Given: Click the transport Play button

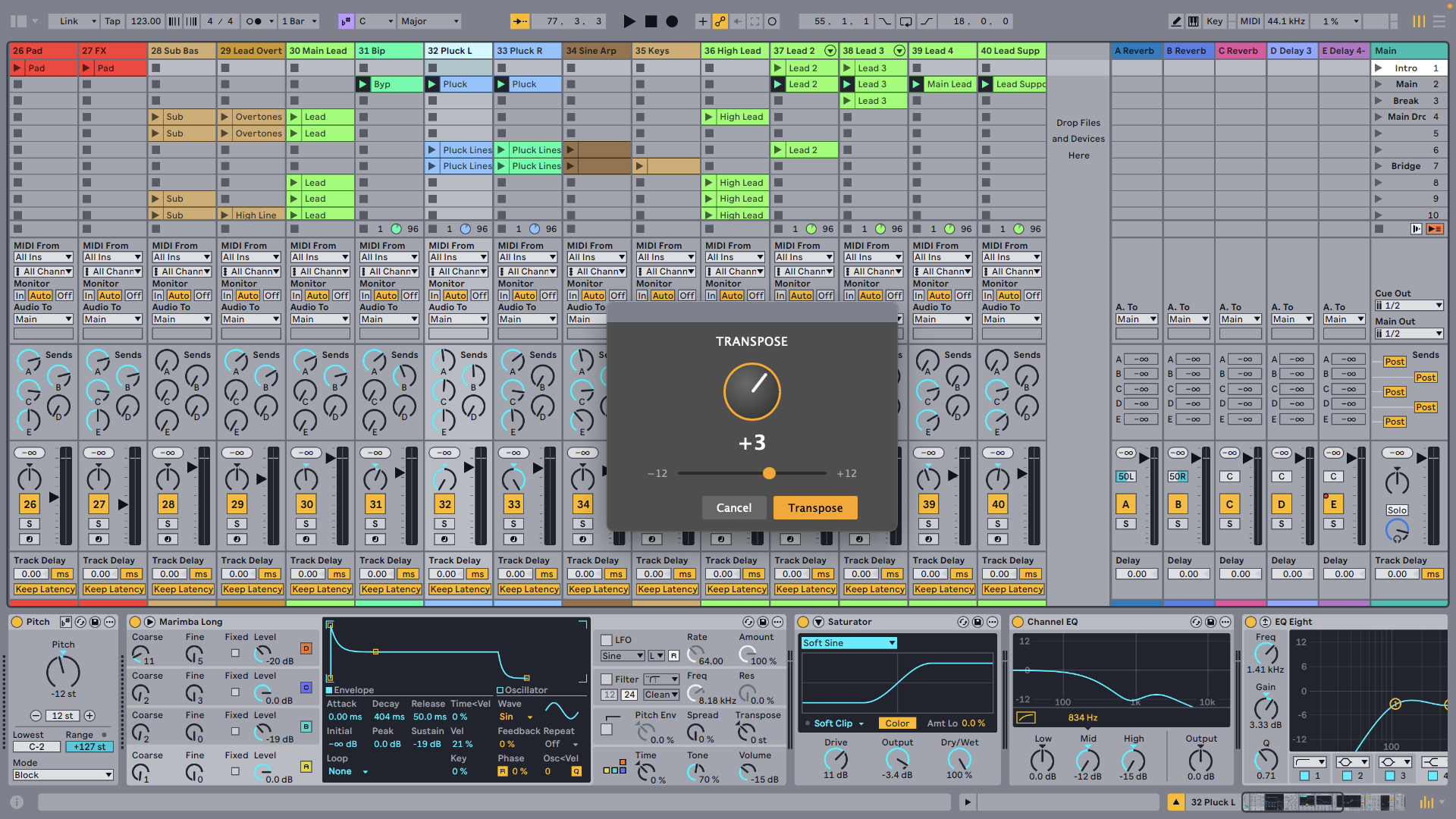Looking at the screenshot, I should 629,21.
